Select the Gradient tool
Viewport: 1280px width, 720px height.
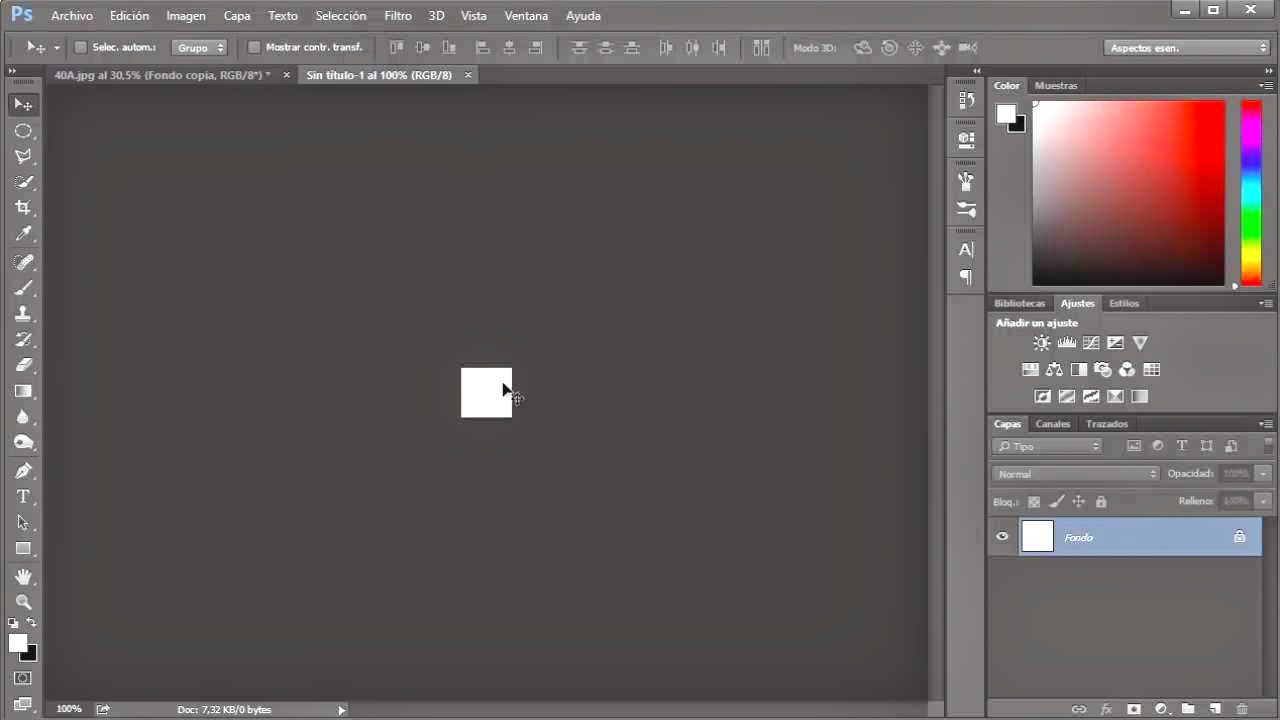coord(23,392)
